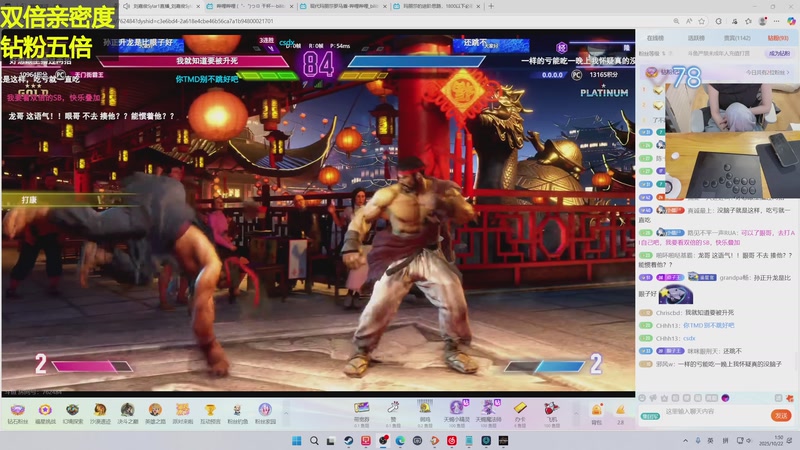
Task: Open the taskbar clock and date
Action: pyautogui.click(x=770, y=440)
